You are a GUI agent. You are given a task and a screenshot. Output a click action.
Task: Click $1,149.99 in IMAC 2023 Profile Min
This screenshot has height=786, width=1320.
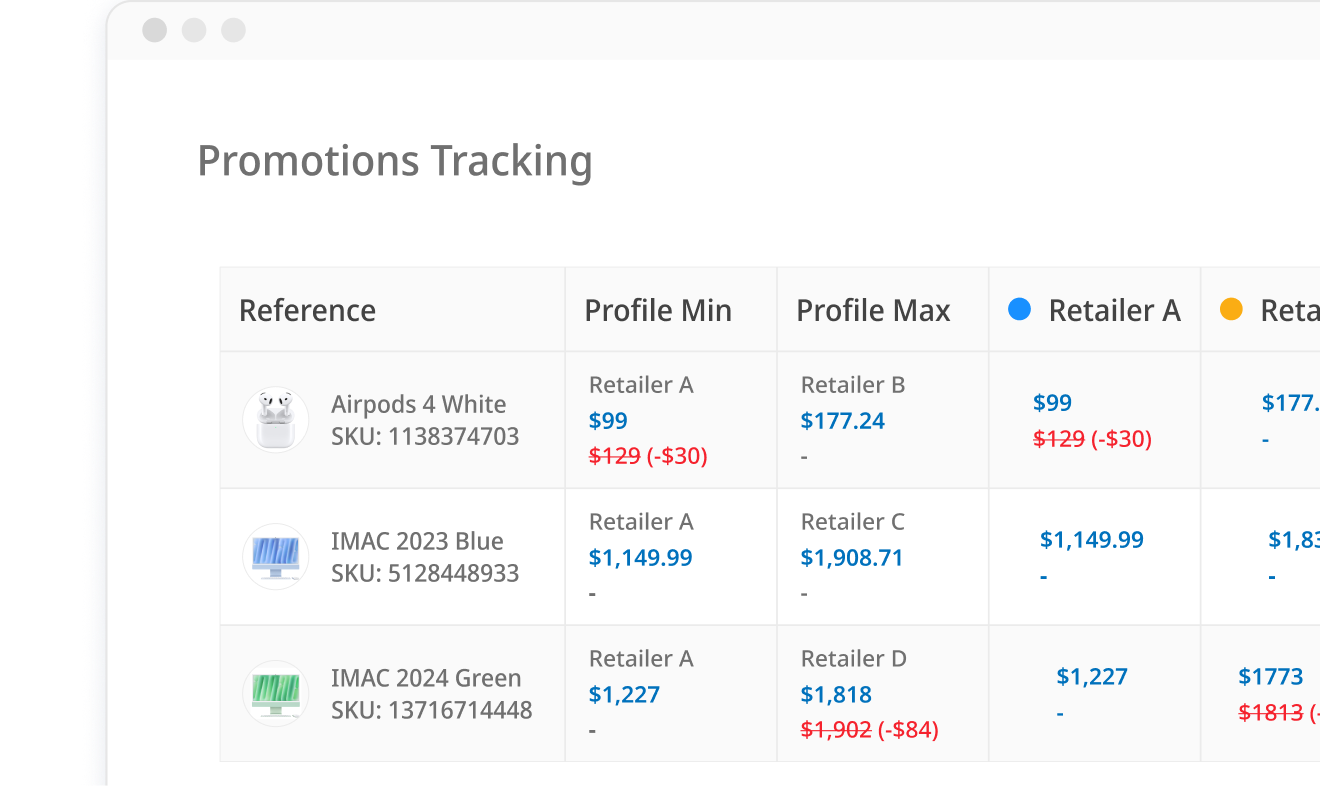coord(640,557)
